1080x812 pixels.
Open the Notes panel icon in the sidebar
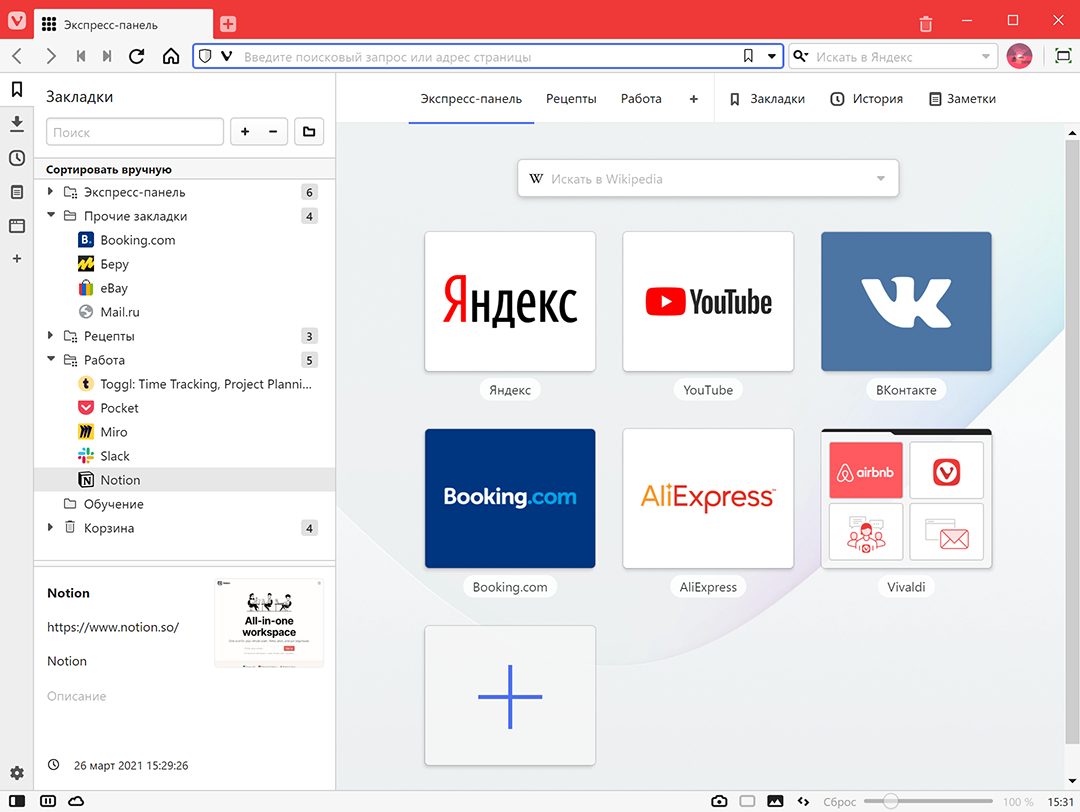click(x=17, y=192)
